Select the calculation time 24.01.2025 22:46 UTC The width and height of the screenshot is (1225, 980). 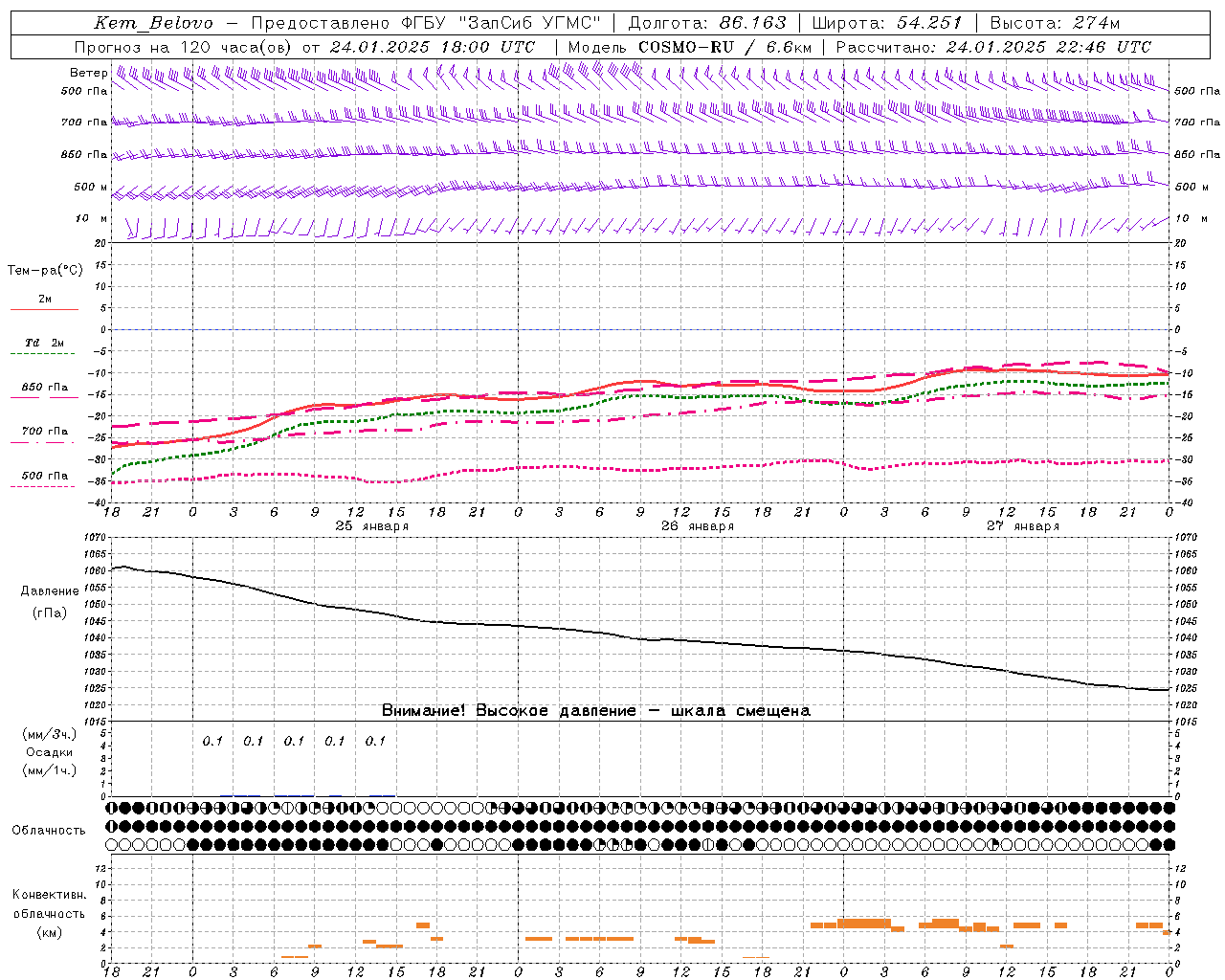[x=1049, y=47]
